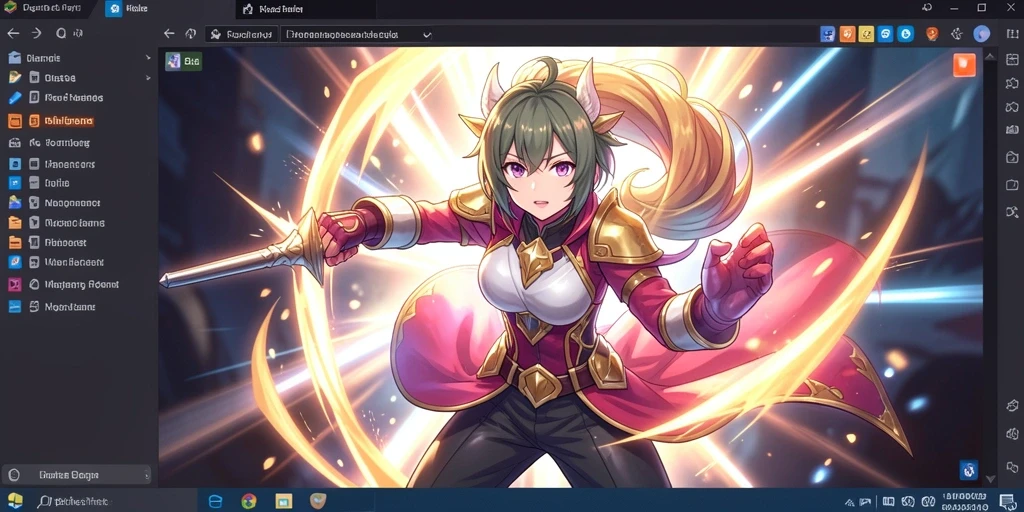Click the sidebar forward arrow
This screenshot has height=512, width=1024.
click(x=37, y=33)
